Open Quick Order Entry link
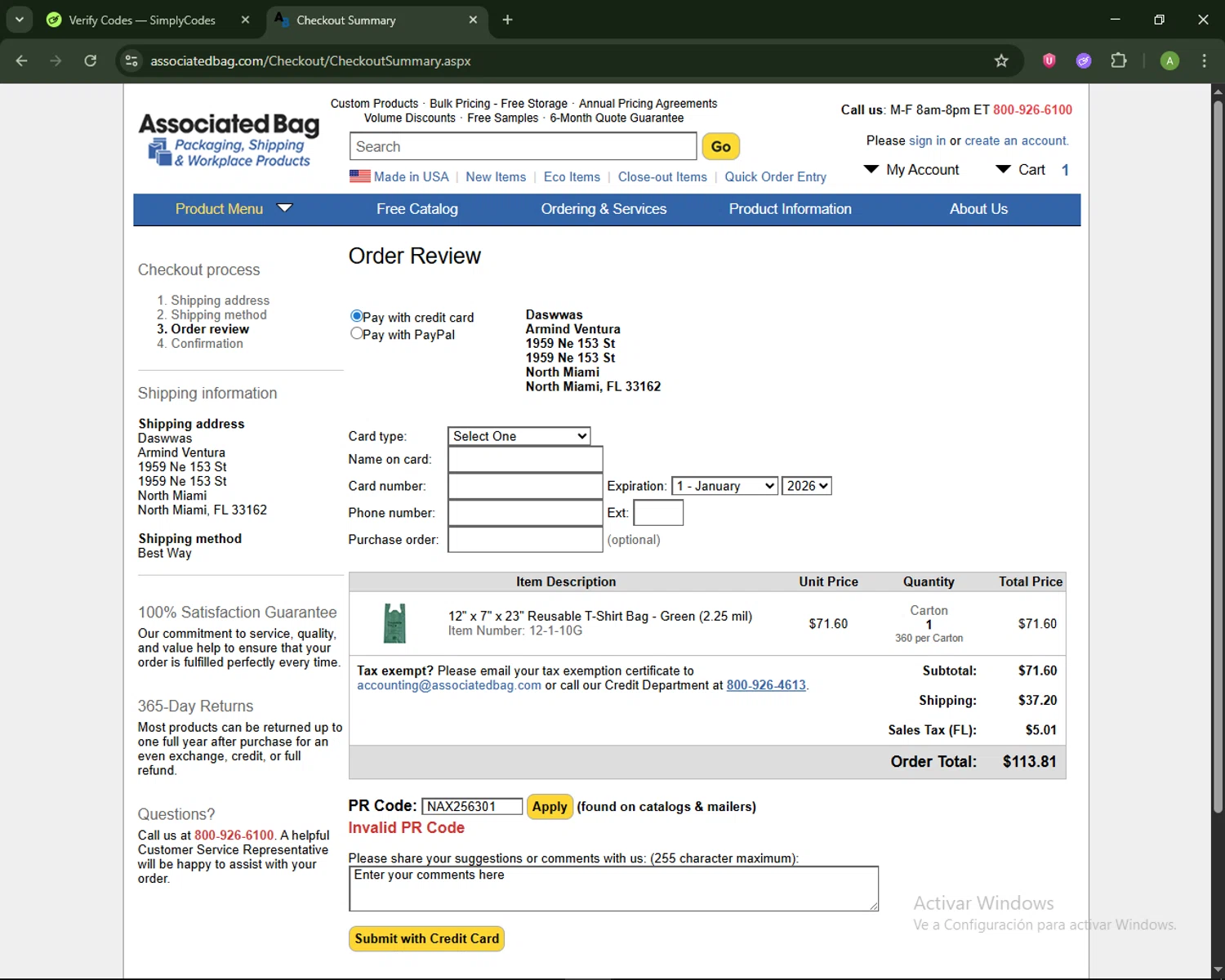This screenshot has height=980, width=1225. click(775, 176)
